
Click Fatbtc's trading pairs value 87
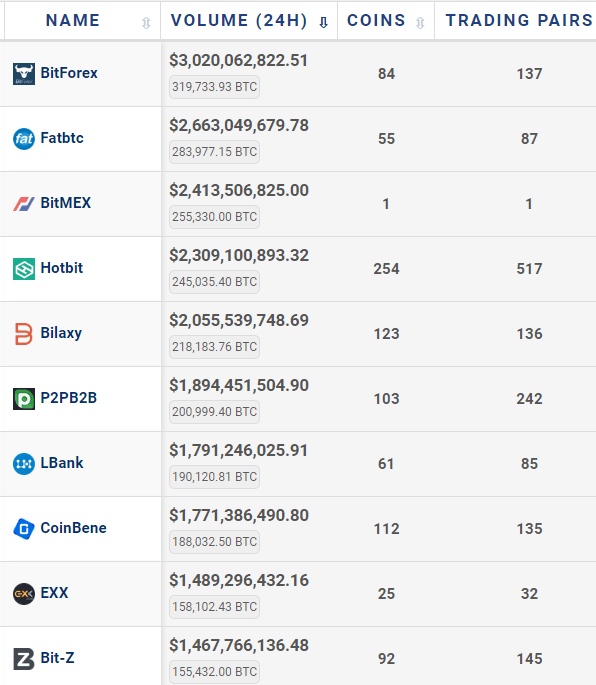529,139
